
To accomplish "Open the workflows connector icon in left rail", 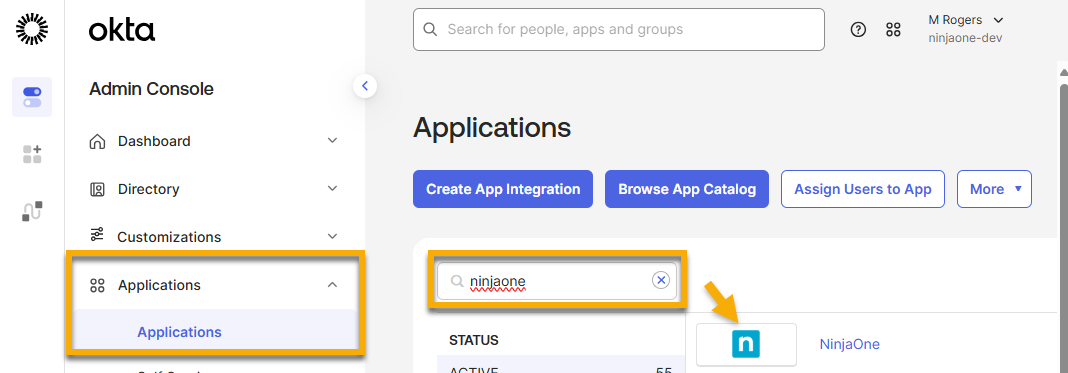I will coord(32,211).
